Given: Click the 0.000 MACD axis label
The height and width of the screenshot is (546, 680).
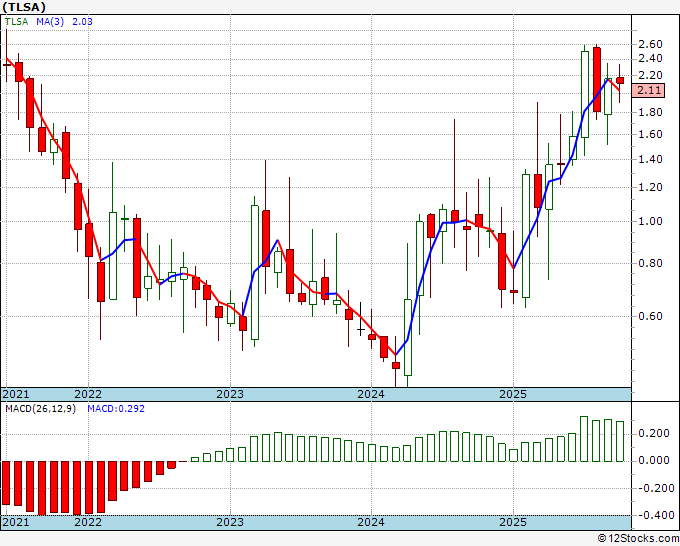Looking at the screenshot, I should tap(654, 461).
